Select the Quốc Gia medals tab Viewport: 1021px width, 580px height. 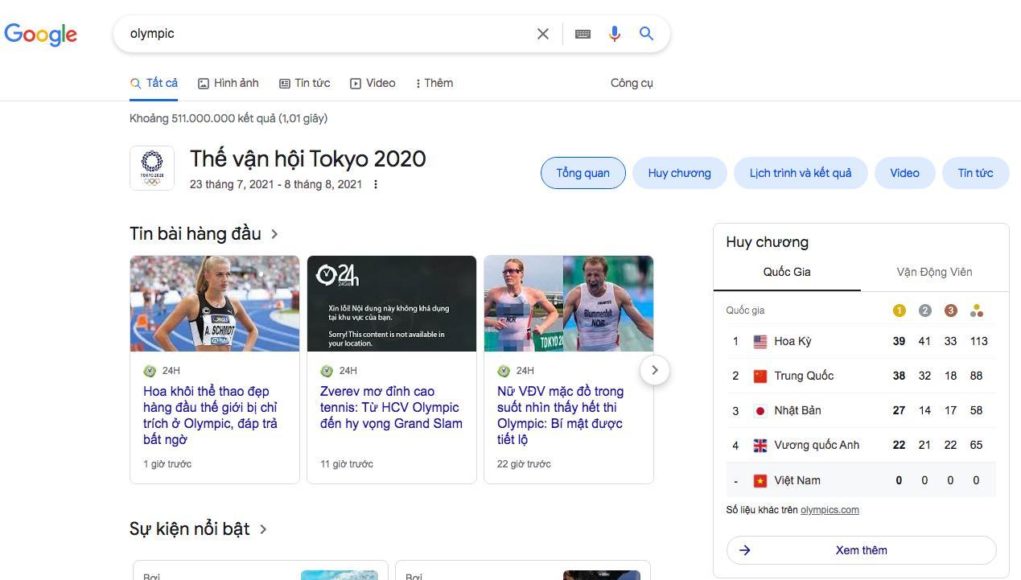coord(787,272)
